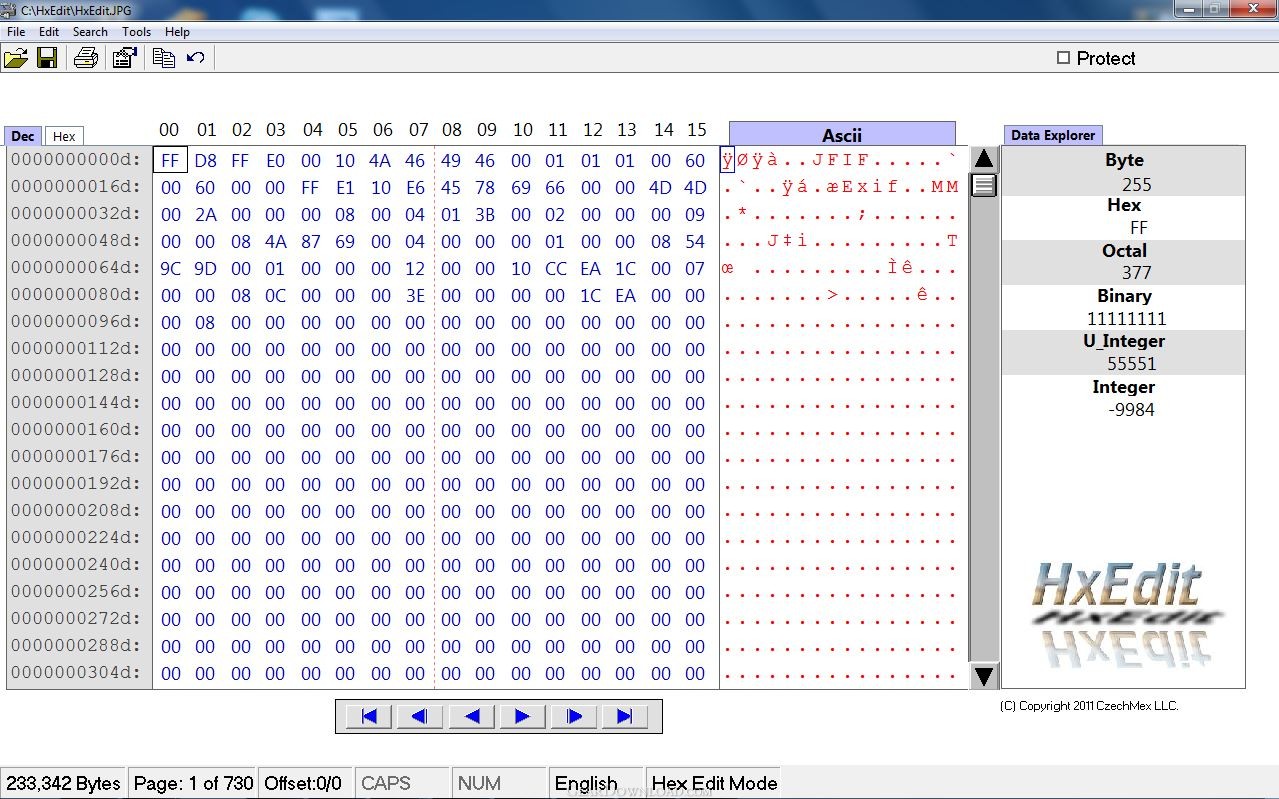Undo the last change with arrow icon
Screen dimensions: 1279x799
point(196,58)
